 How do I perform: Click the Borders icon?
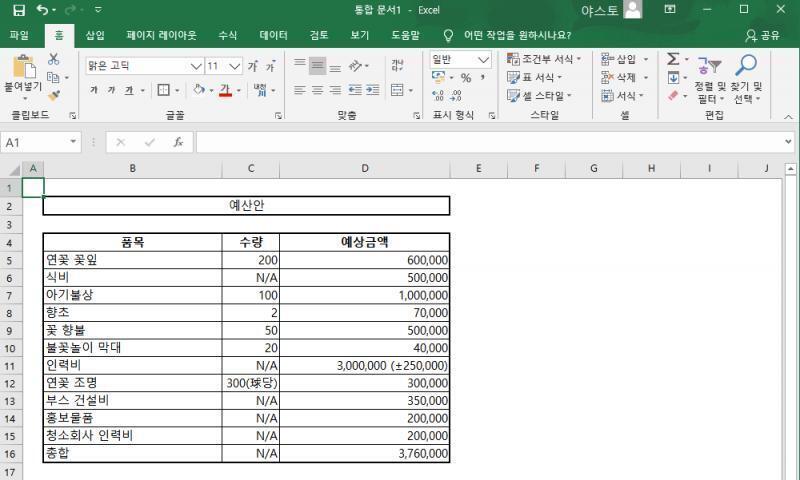tap(163, 90)
